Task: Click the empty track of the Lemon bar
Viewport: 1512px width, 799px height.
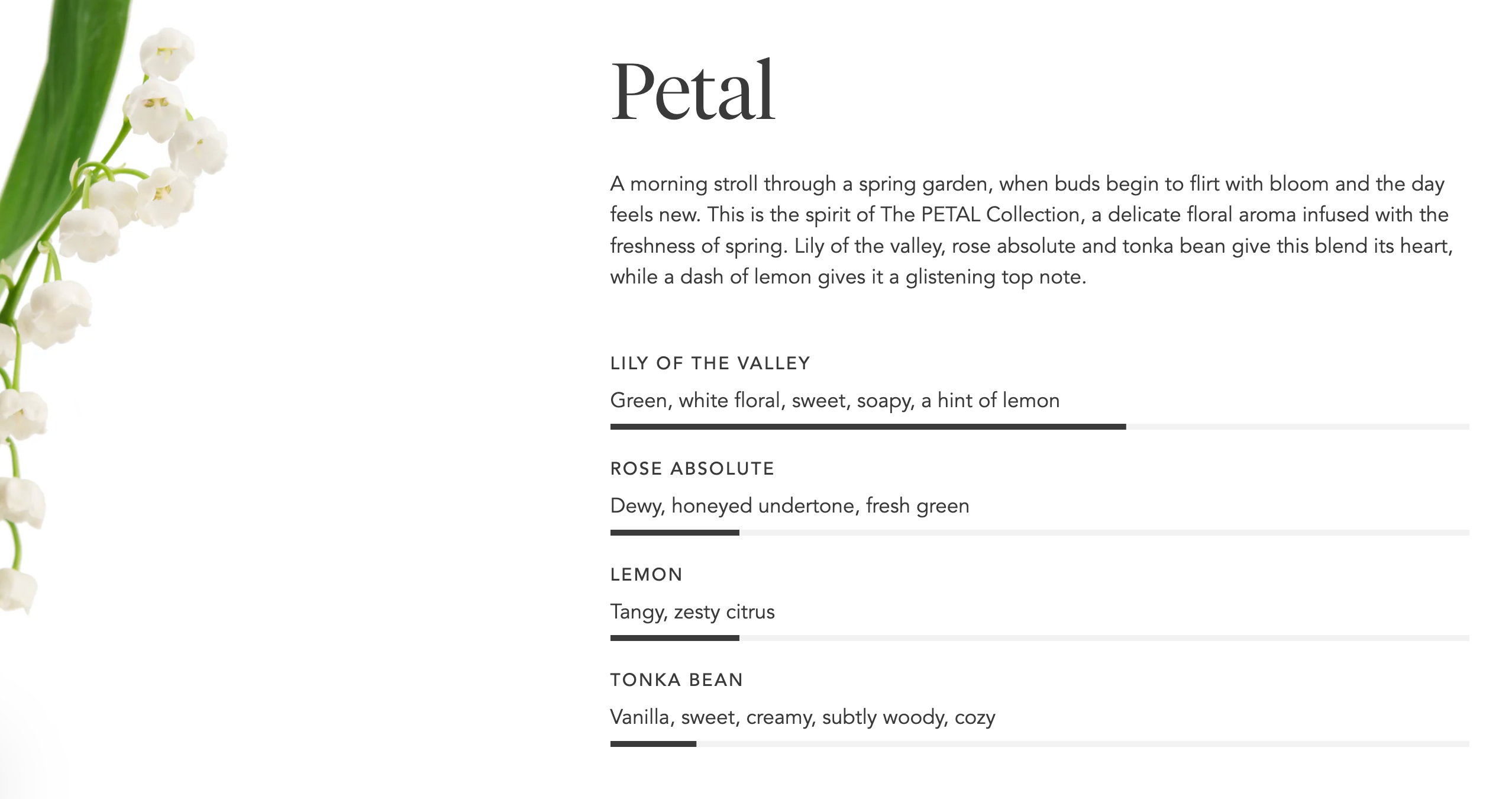Action: pos(1104,638)
